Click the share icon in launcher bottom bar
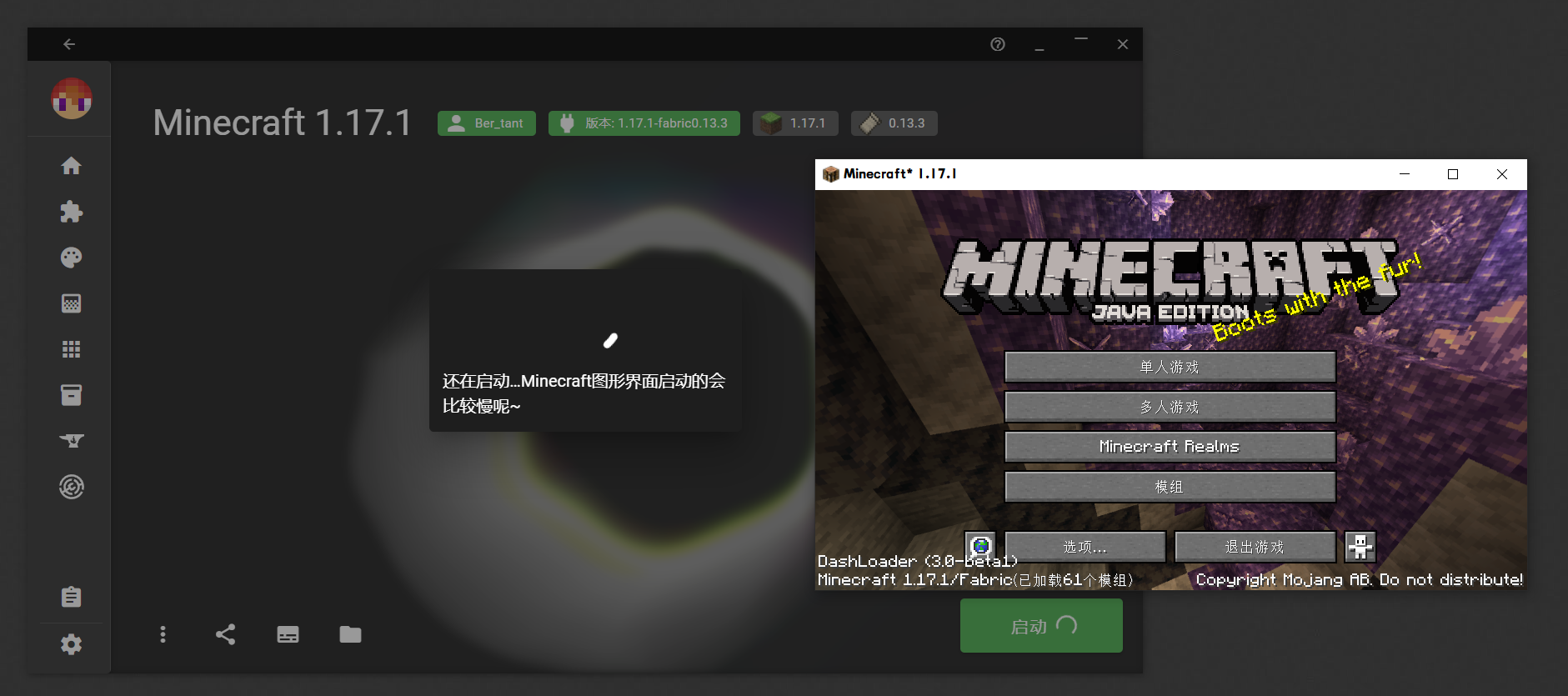The width and height of the screenshot is (1568, 696). [225, 634]
